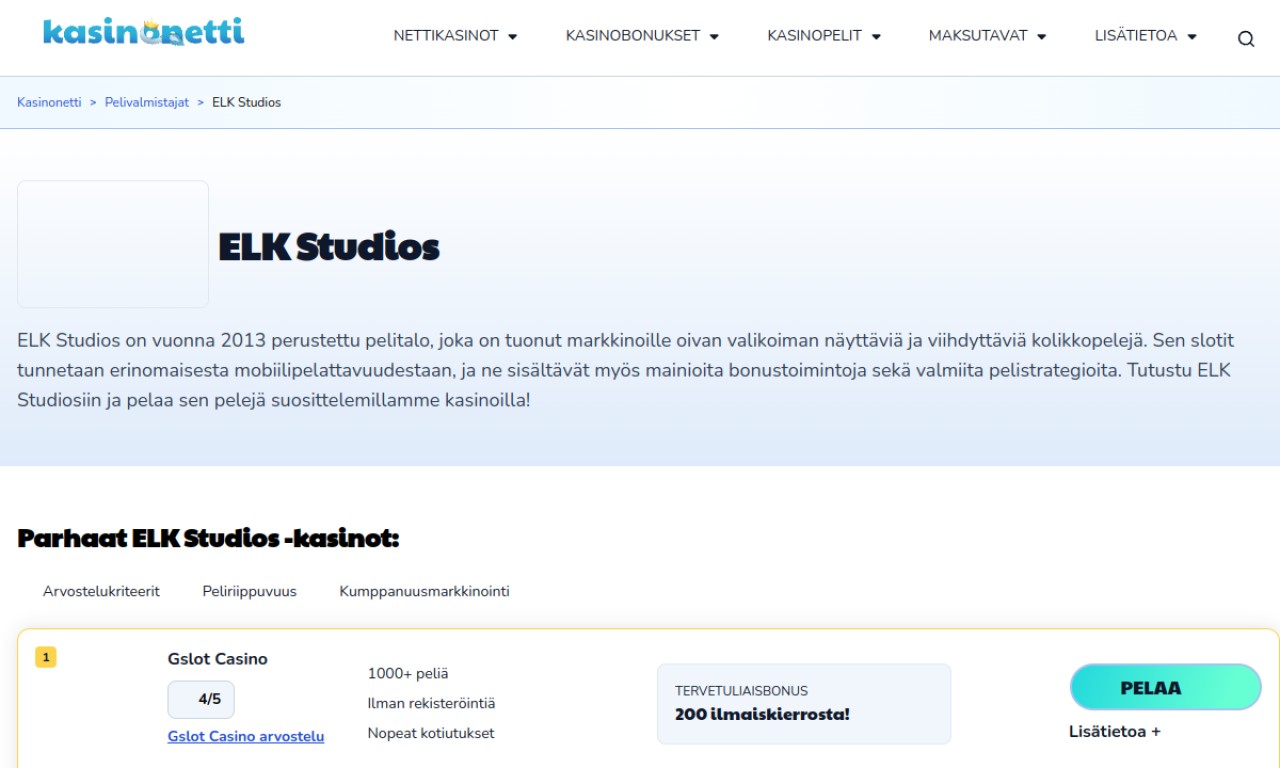Click the rank 1 badge on Gslot card
Screen dimensions: 1280x768
point(46,657)
